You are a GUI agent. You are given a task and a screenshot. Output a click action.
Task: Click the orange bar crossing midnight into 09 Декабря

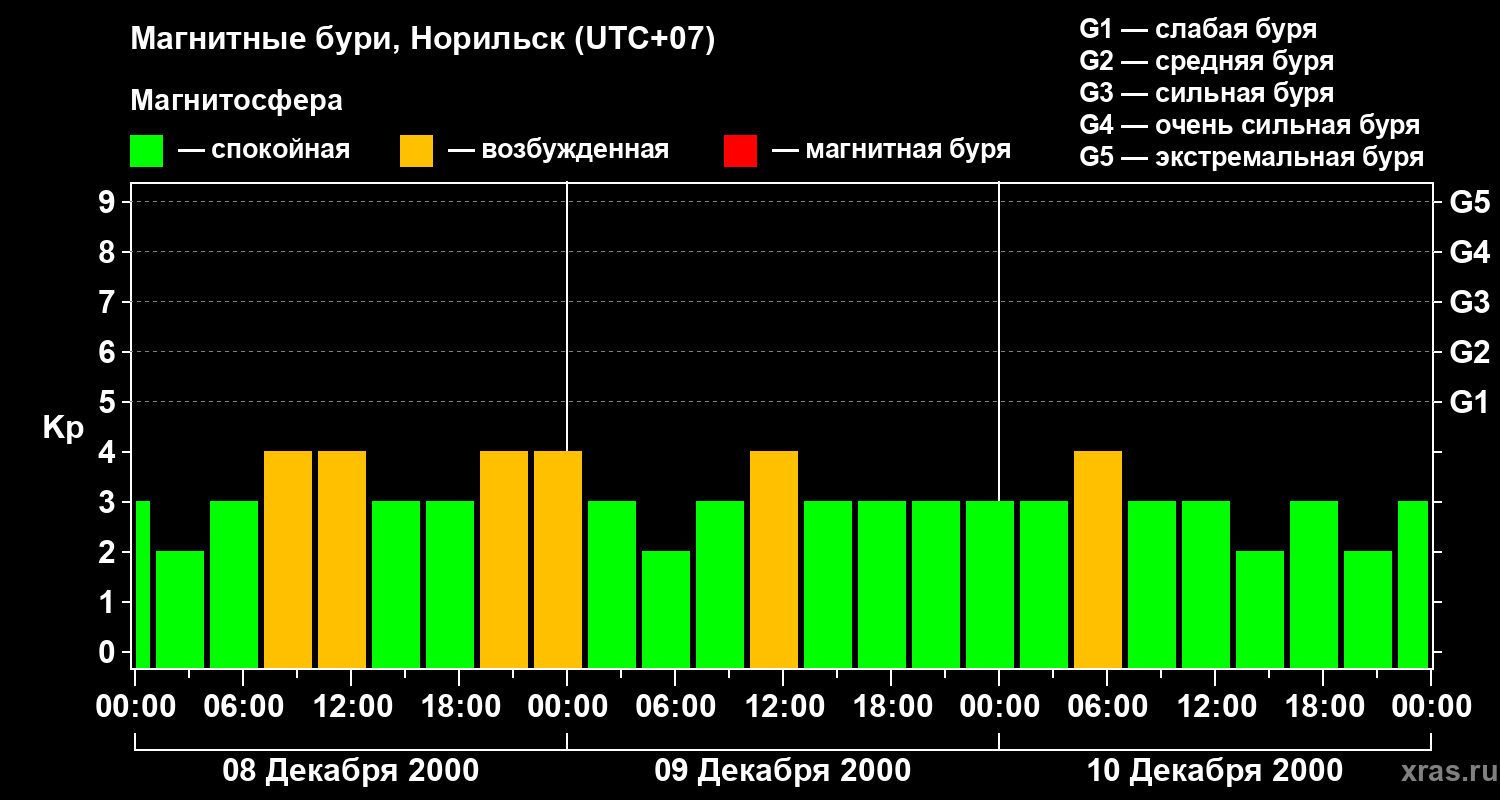(x=558, y=559)
